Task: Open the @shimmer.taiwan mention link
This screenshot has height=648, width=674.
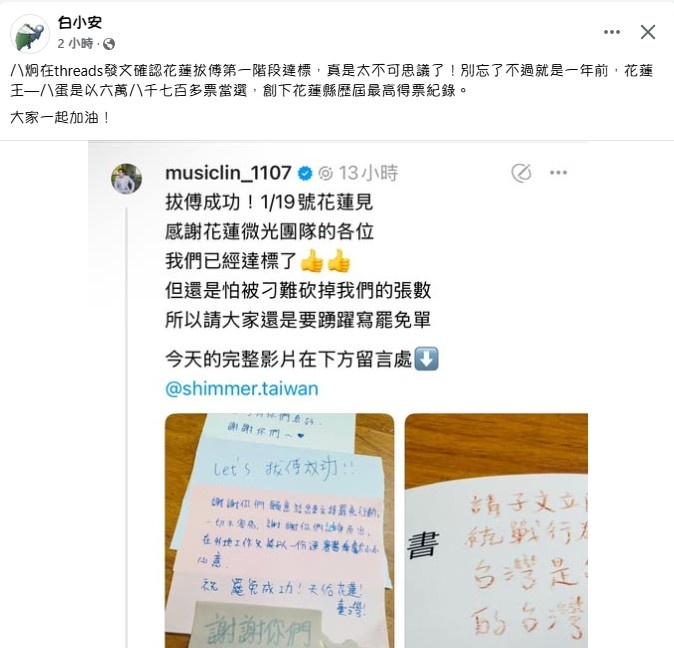Action: tap(242, 389)
